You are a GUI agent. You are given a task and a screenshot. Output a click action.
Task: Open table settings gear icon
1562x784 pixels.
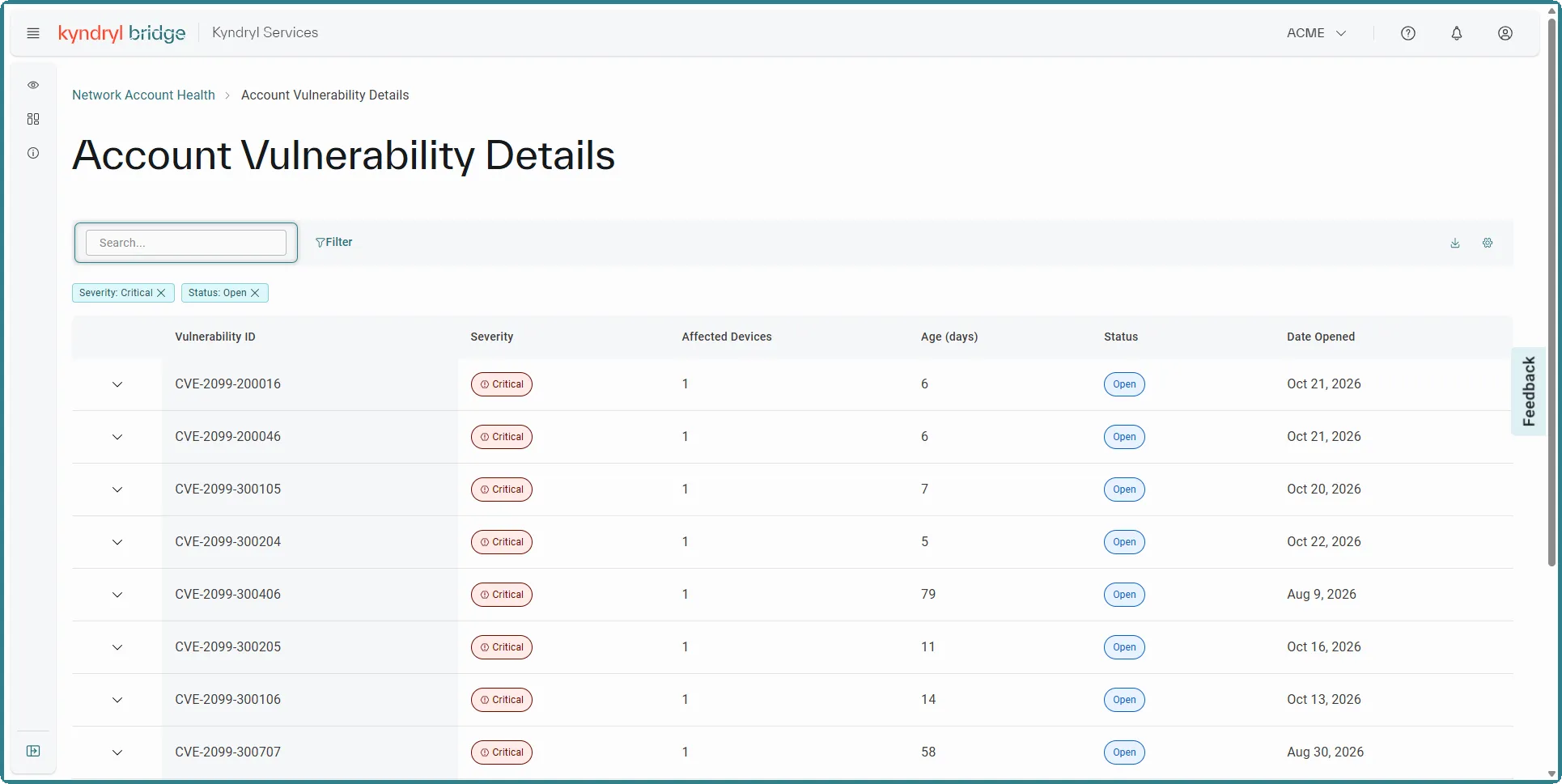pos(1488,243)
